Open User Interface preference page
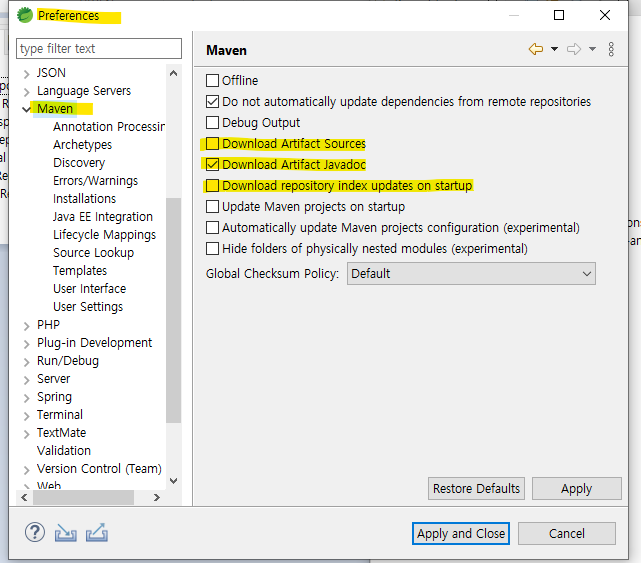 pos(90,289)
